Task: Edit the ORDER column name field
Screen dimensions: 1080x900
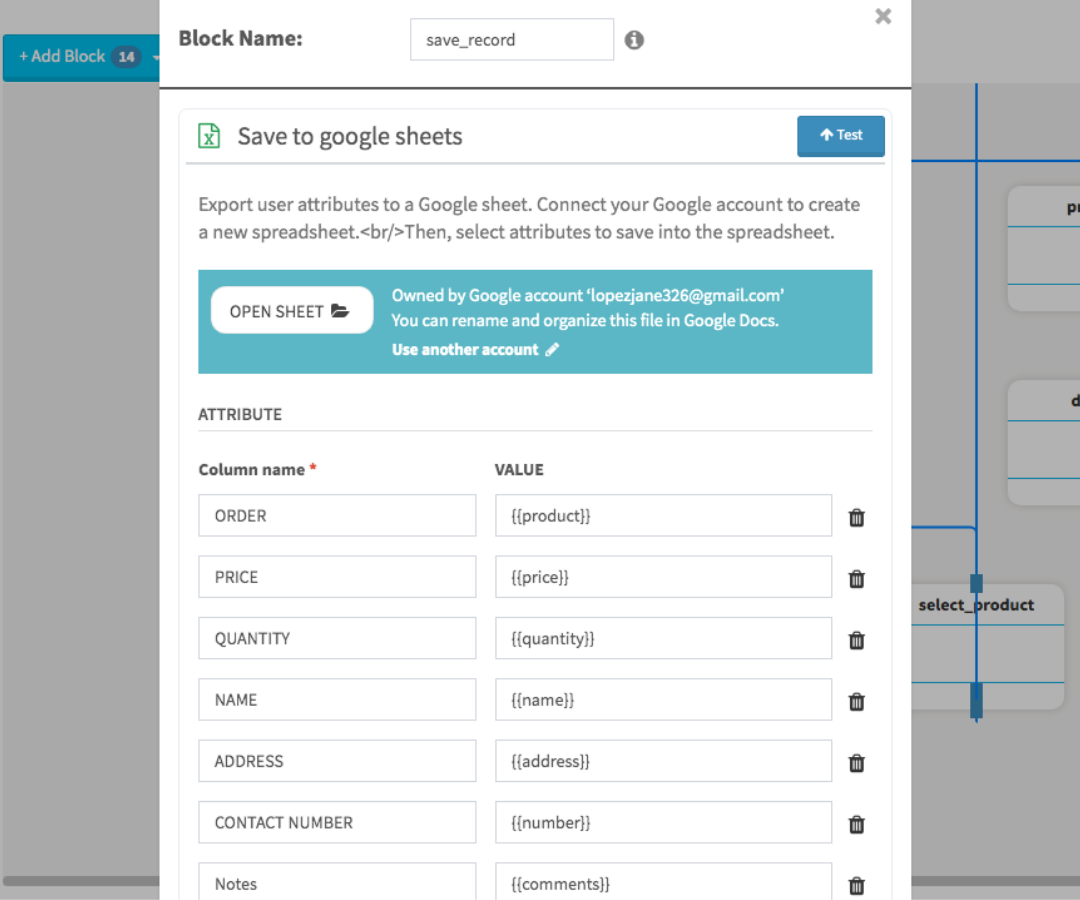Action: (337, 515)
